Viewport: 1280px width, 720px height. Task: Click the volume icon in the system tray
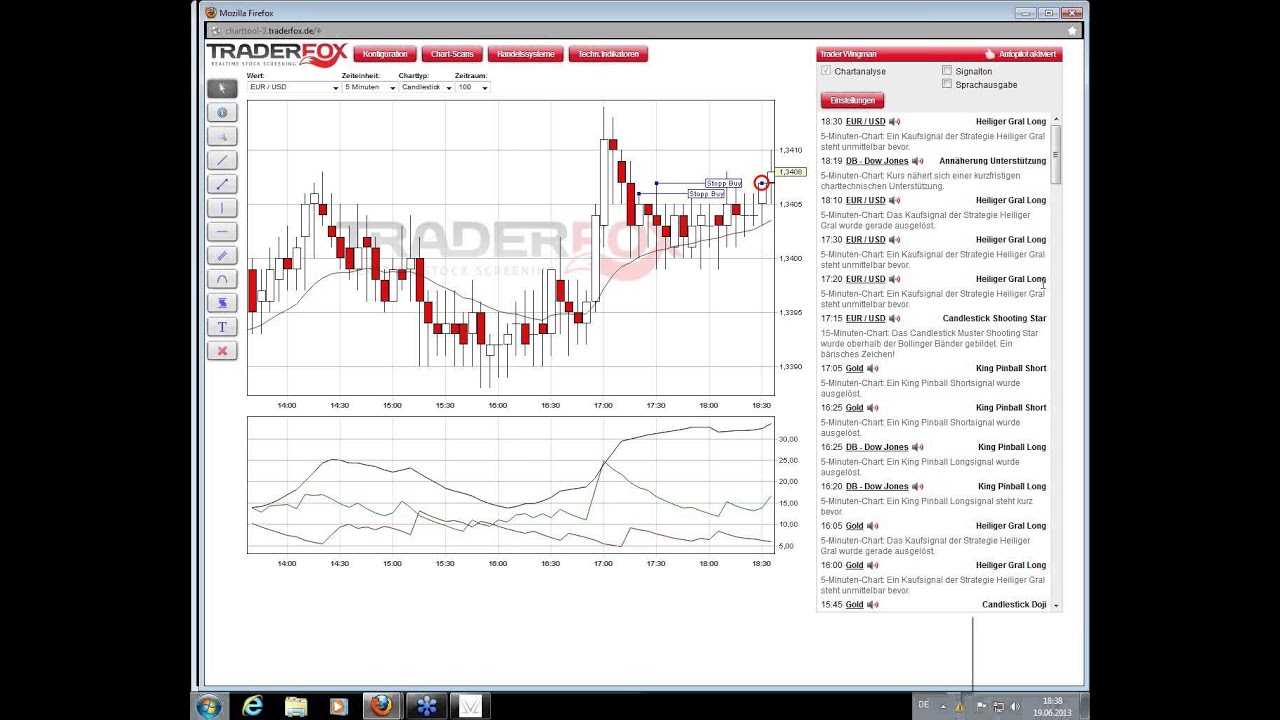[x=1015, y=707]
